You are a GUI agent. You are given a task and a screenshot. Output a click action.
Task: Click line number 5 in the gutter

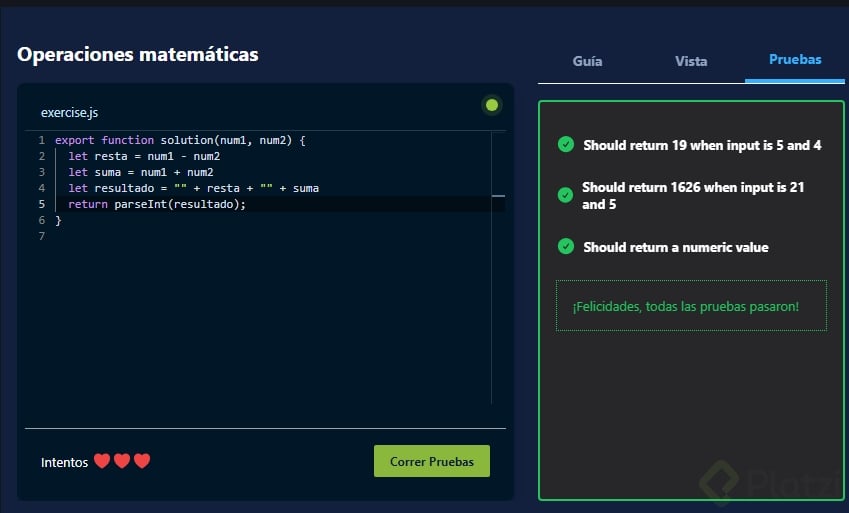pos(41,204)
